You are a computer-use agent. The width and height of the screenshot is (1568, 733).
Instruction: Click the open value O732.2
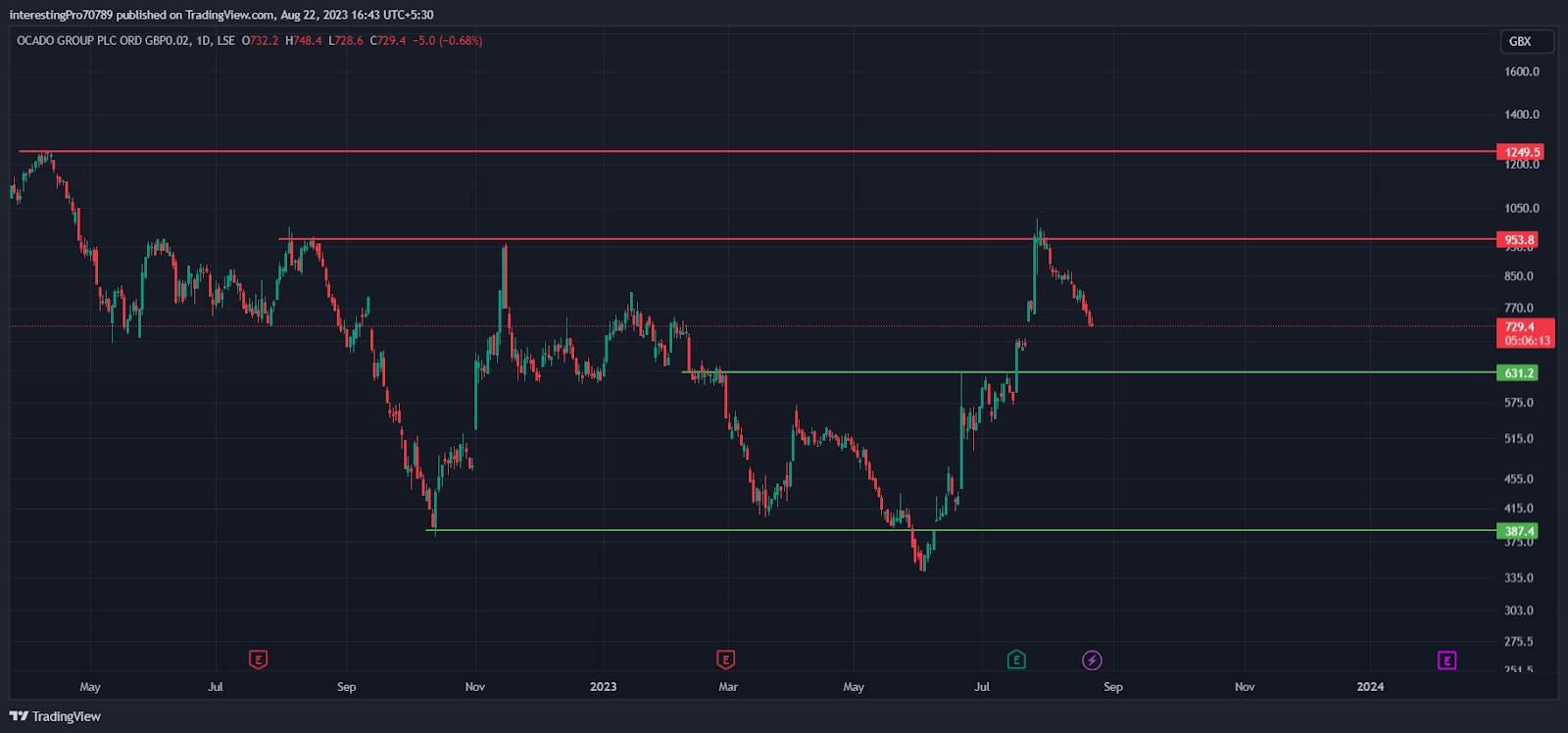[x=261, y=41]
